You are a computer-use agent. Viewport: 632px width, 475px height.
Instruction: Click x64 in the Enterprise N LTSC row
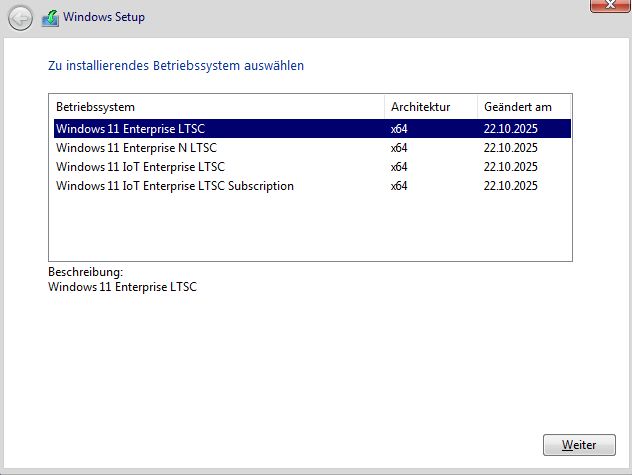click(x=399, y=148)
